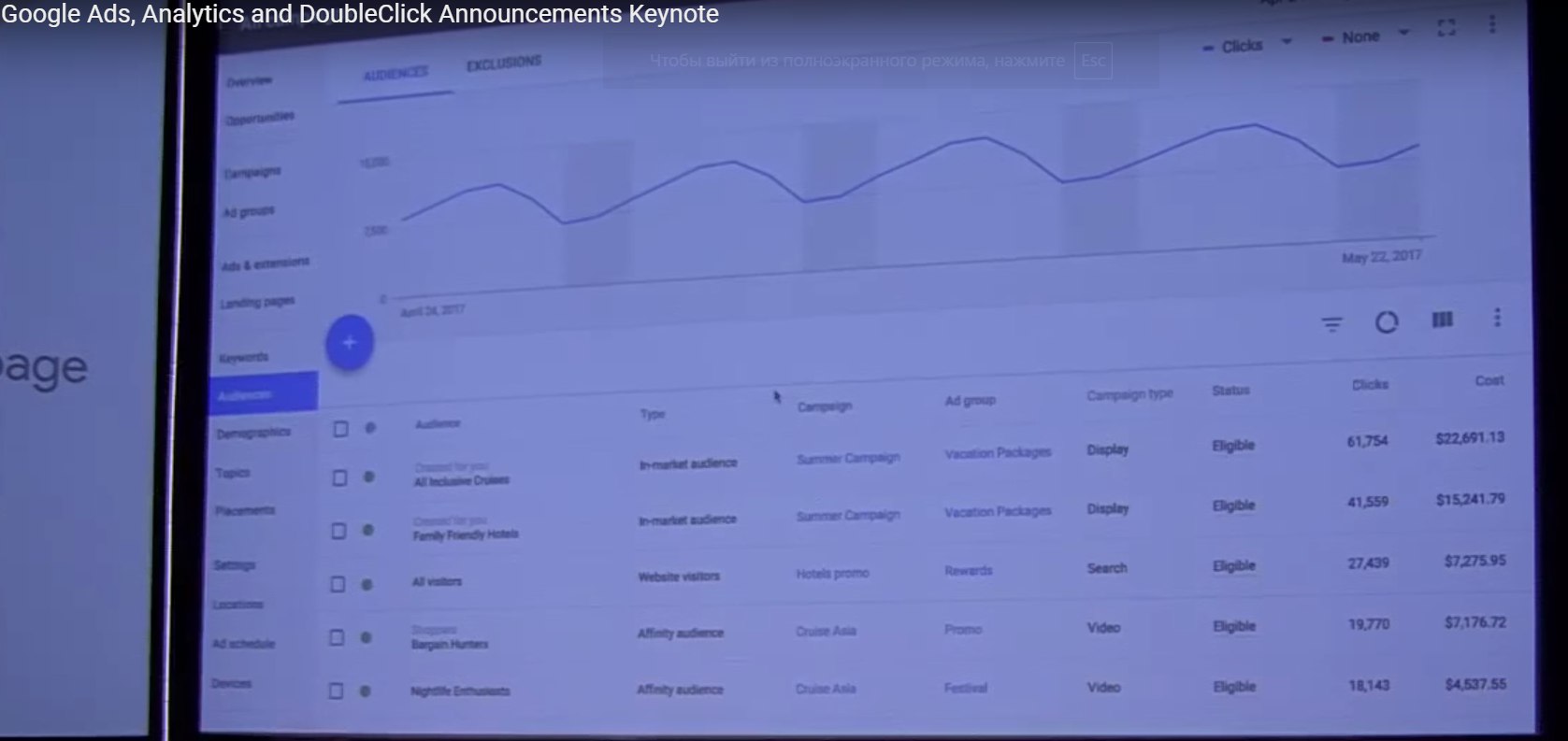Open Placements in the side menu
This screenshot has height=741, width=1568.
(x=245, y=510)
